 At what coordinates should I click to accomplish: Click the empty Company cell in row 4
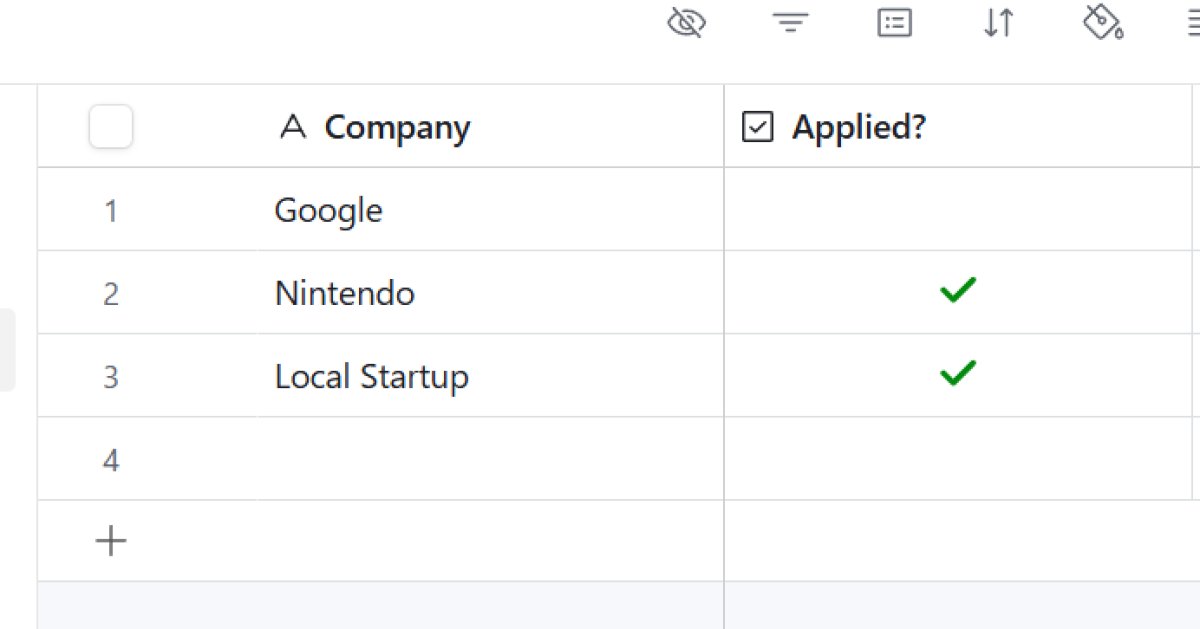click(490, 459)
